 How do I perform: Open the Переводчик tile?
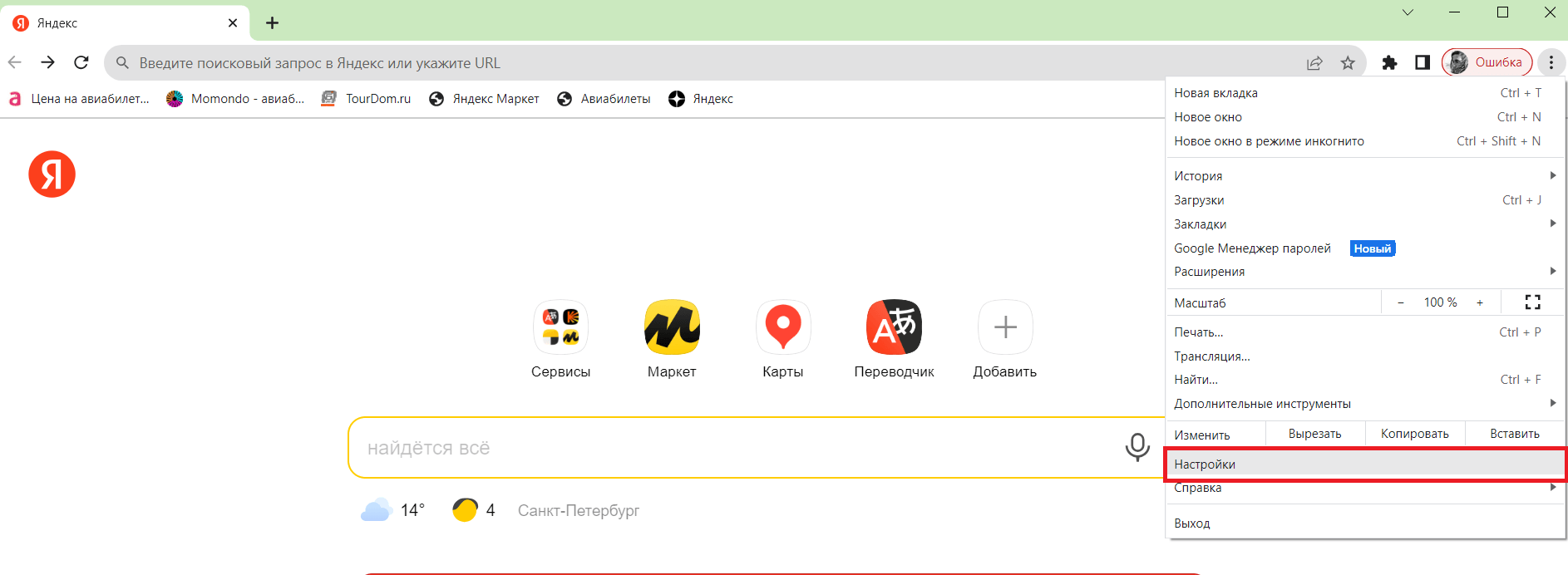click(895, 339)
